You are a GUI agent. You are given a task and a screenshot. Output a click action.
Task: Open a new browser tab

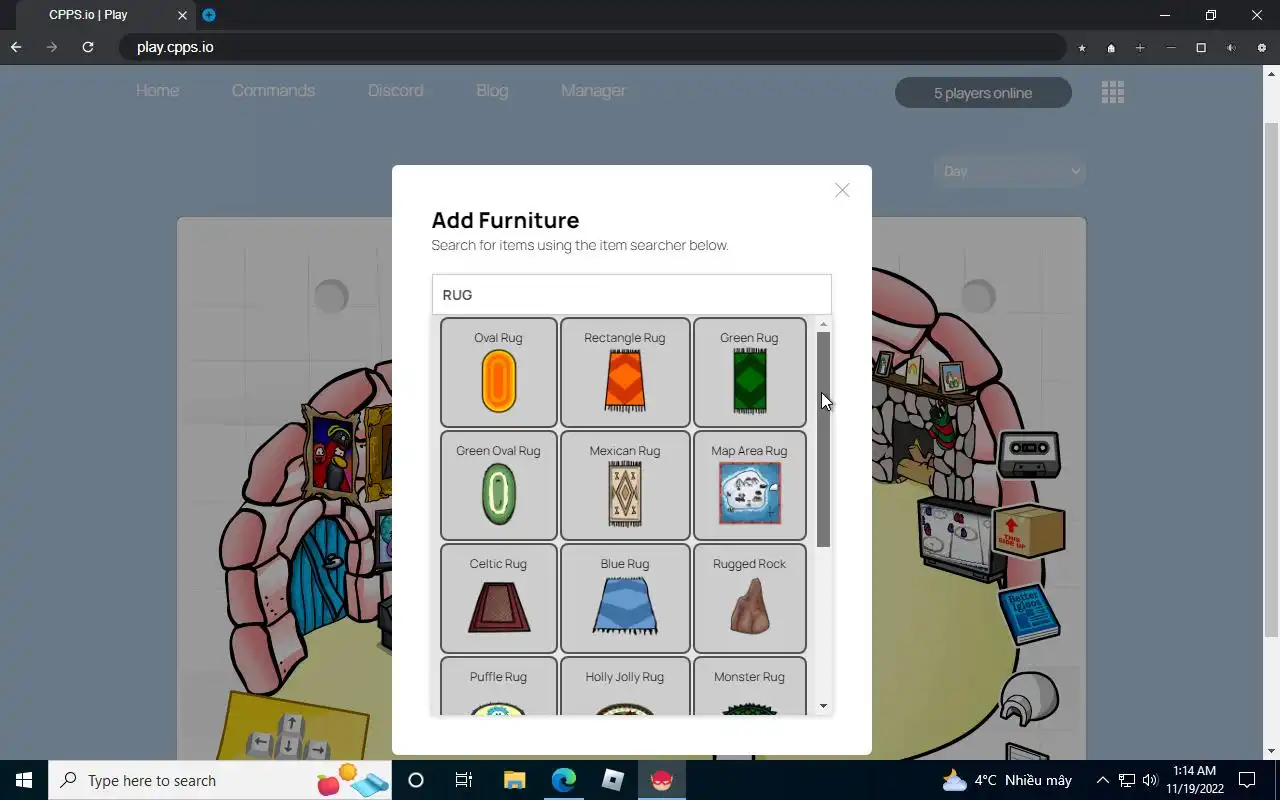tap(209, 15)
